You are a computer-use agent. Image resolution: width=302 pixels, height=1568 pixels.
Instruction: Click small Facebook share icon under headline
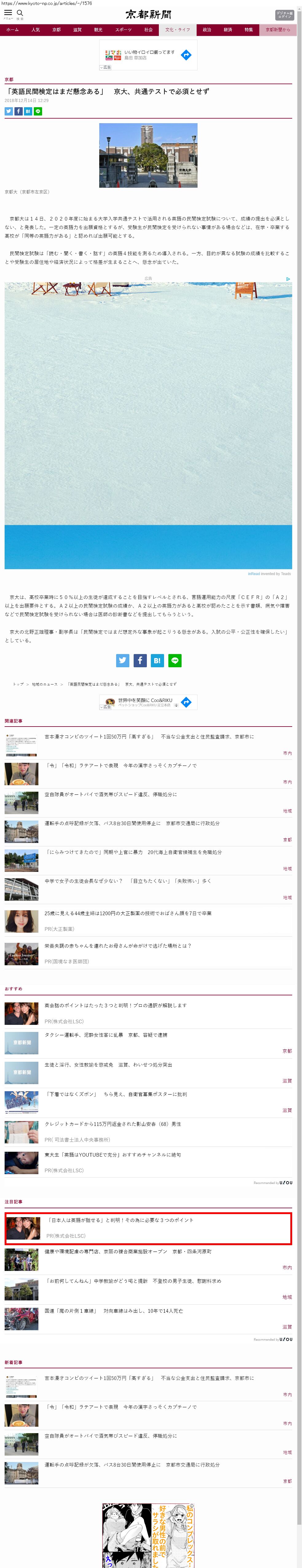(x=18, y=112)
